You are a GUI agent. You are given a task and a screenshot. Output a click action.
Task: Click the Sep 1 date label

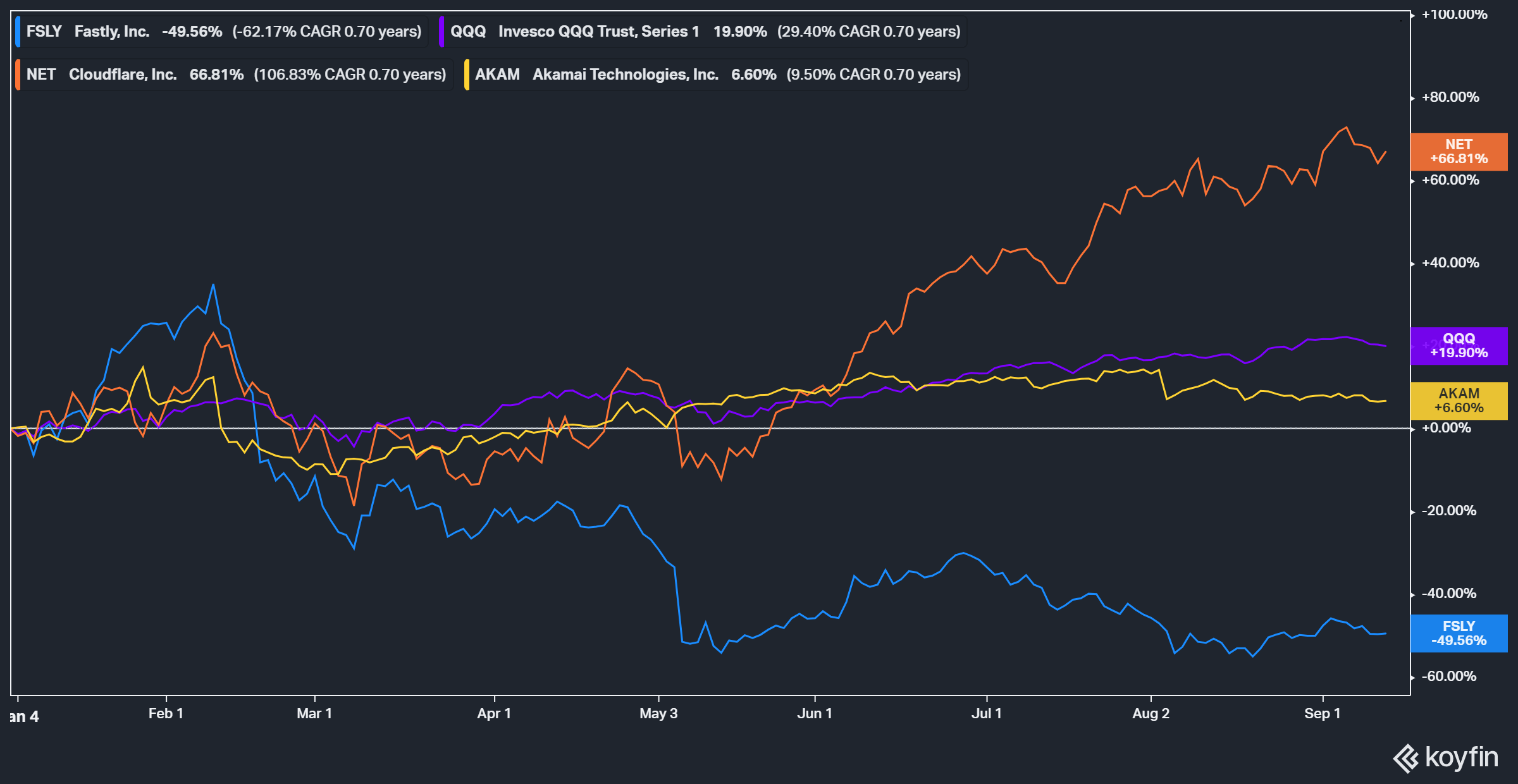pos(1323,713)
